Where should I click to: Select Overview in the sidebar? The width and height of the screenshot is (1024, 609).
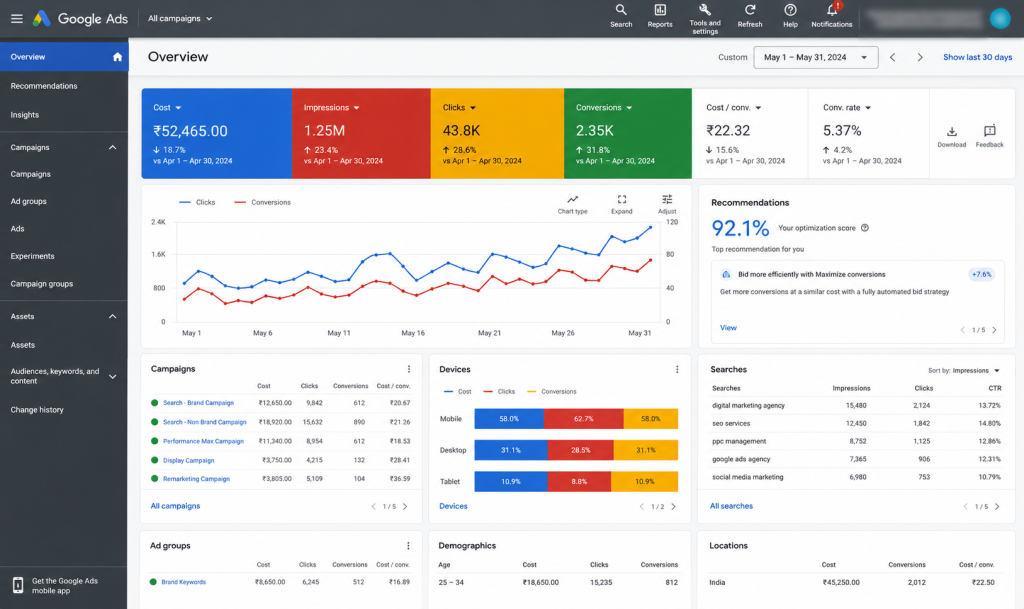64,57
